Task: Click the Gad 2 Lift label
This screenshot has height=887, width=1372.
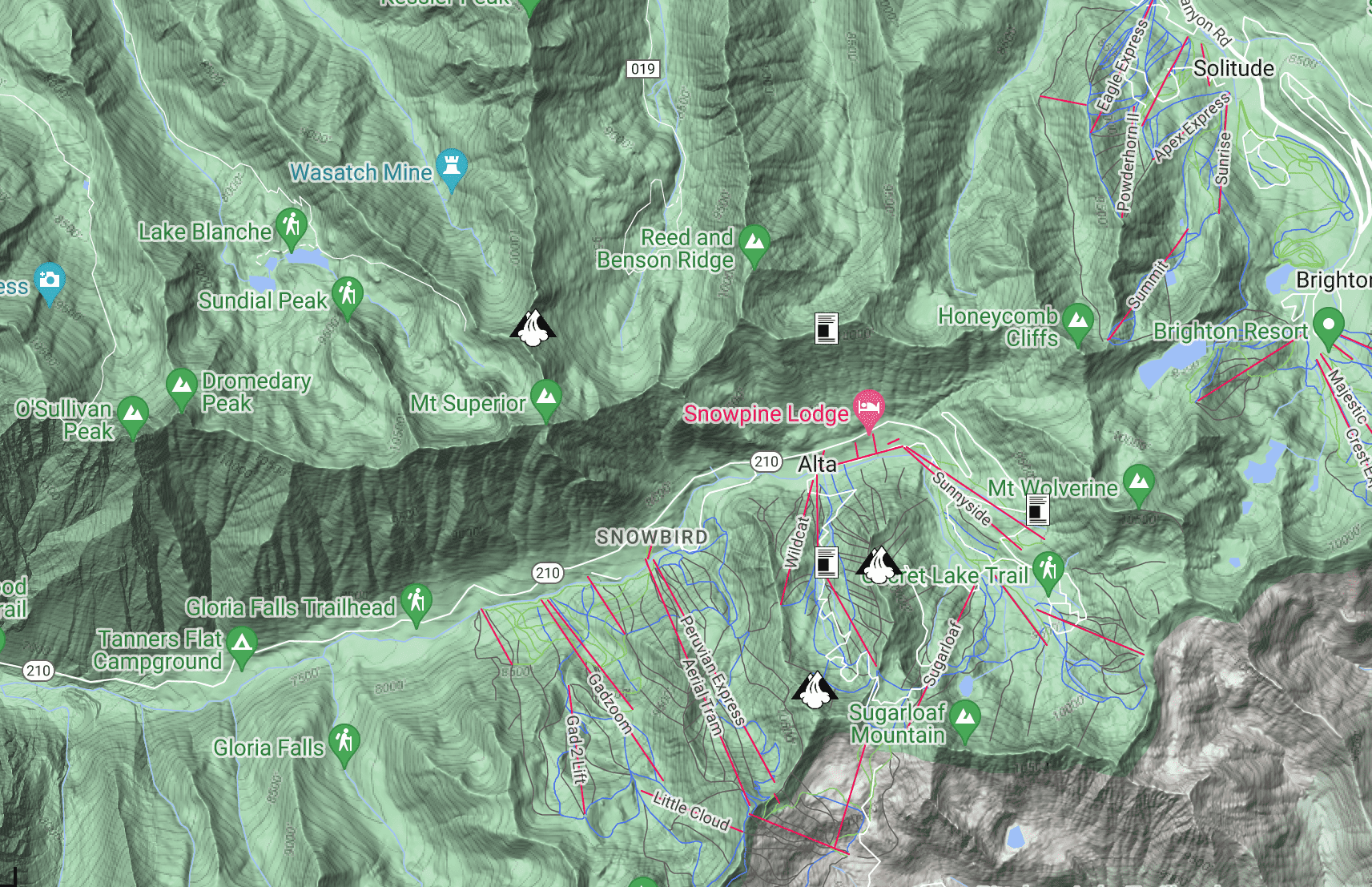Action: point(576,749)
